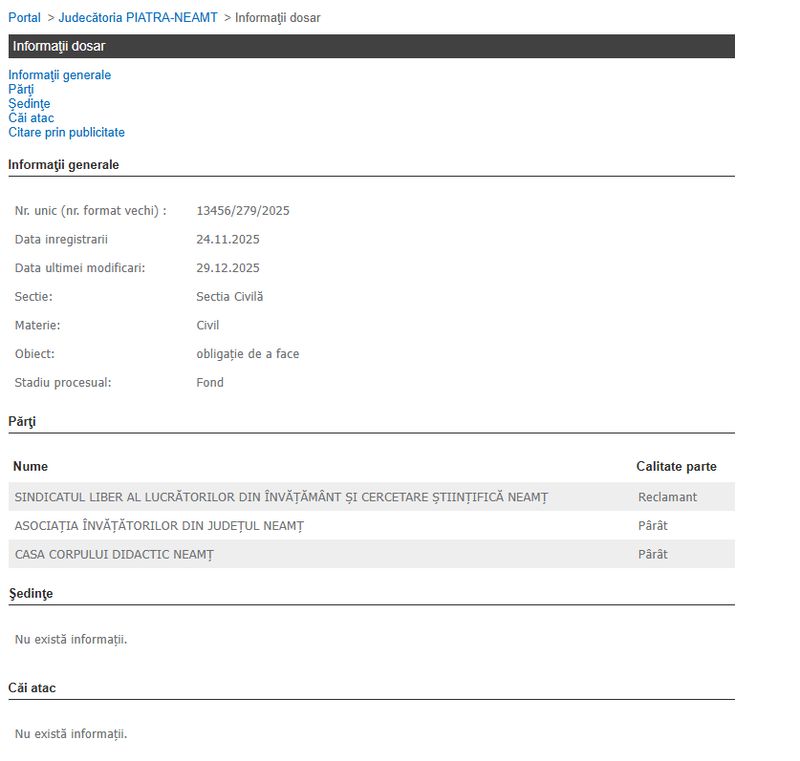Click registration date 24.11.2025
Screen dimensions: 800x761
tap(228, 239)
